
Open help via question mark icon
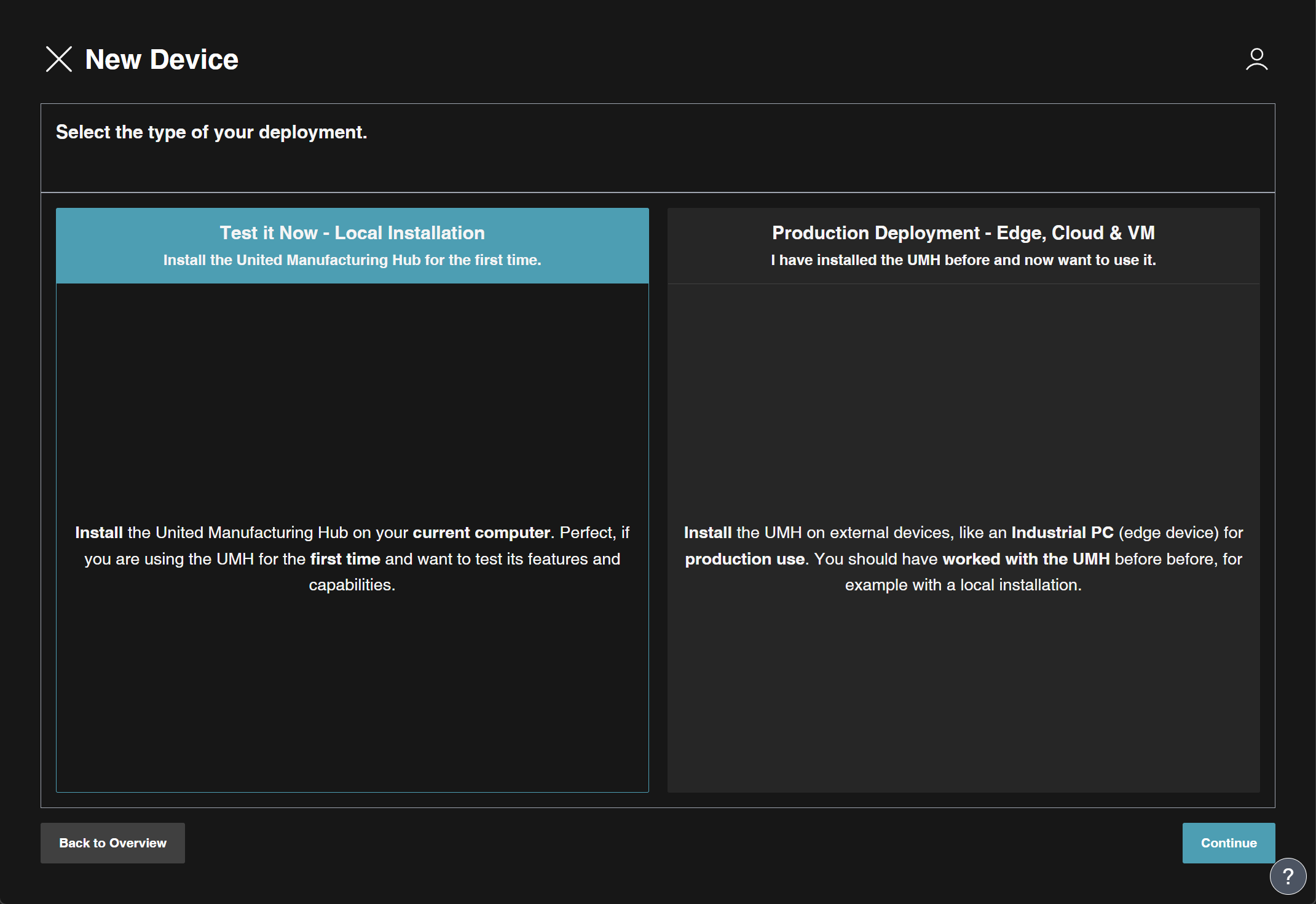pos(1288,876)
